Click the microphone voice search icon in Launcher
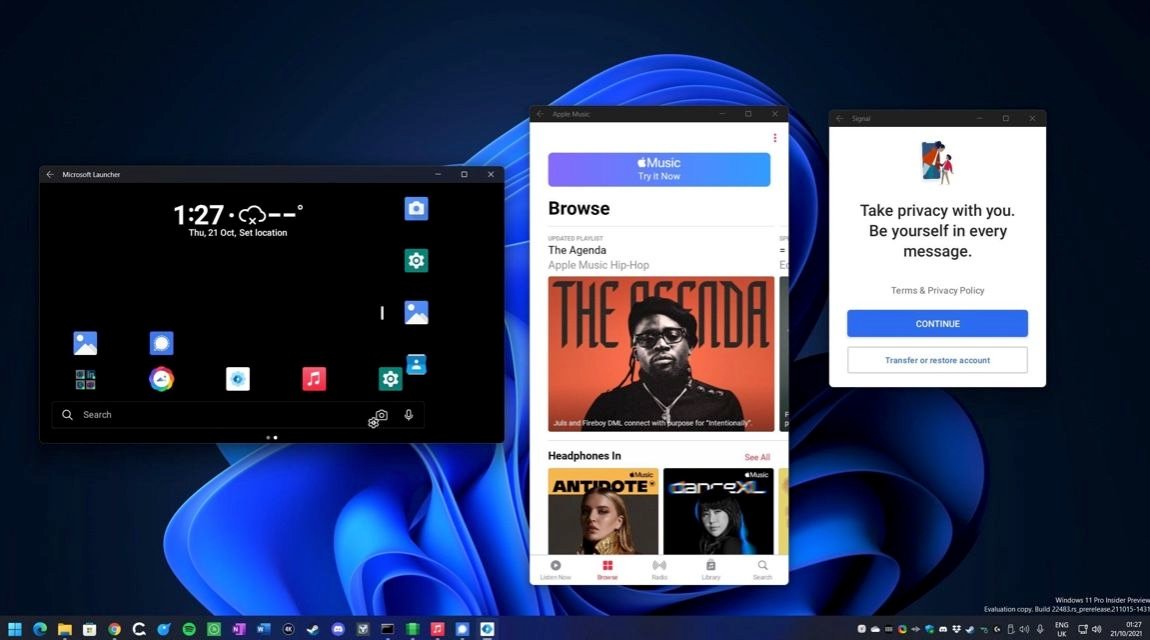Screen dimensions: 1150x640 (409, 415)
